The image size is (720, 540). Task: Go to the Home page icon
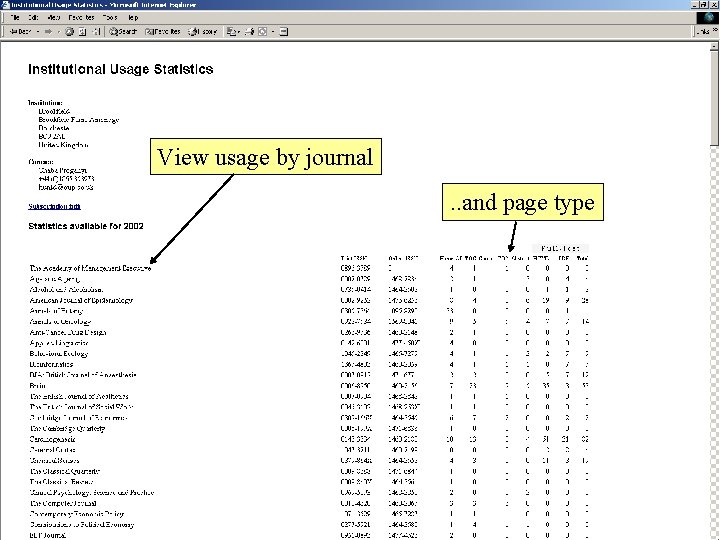[x=96, y=32]
